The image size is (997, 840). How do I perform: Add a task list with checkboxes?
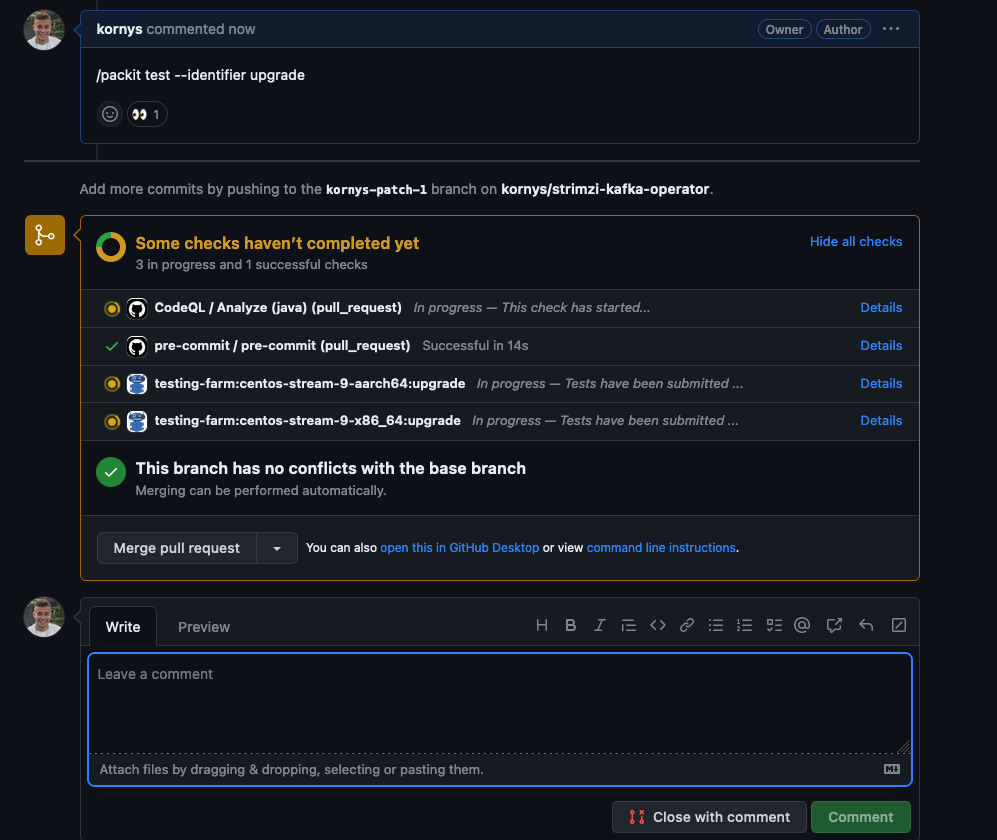tap(773, 626)
